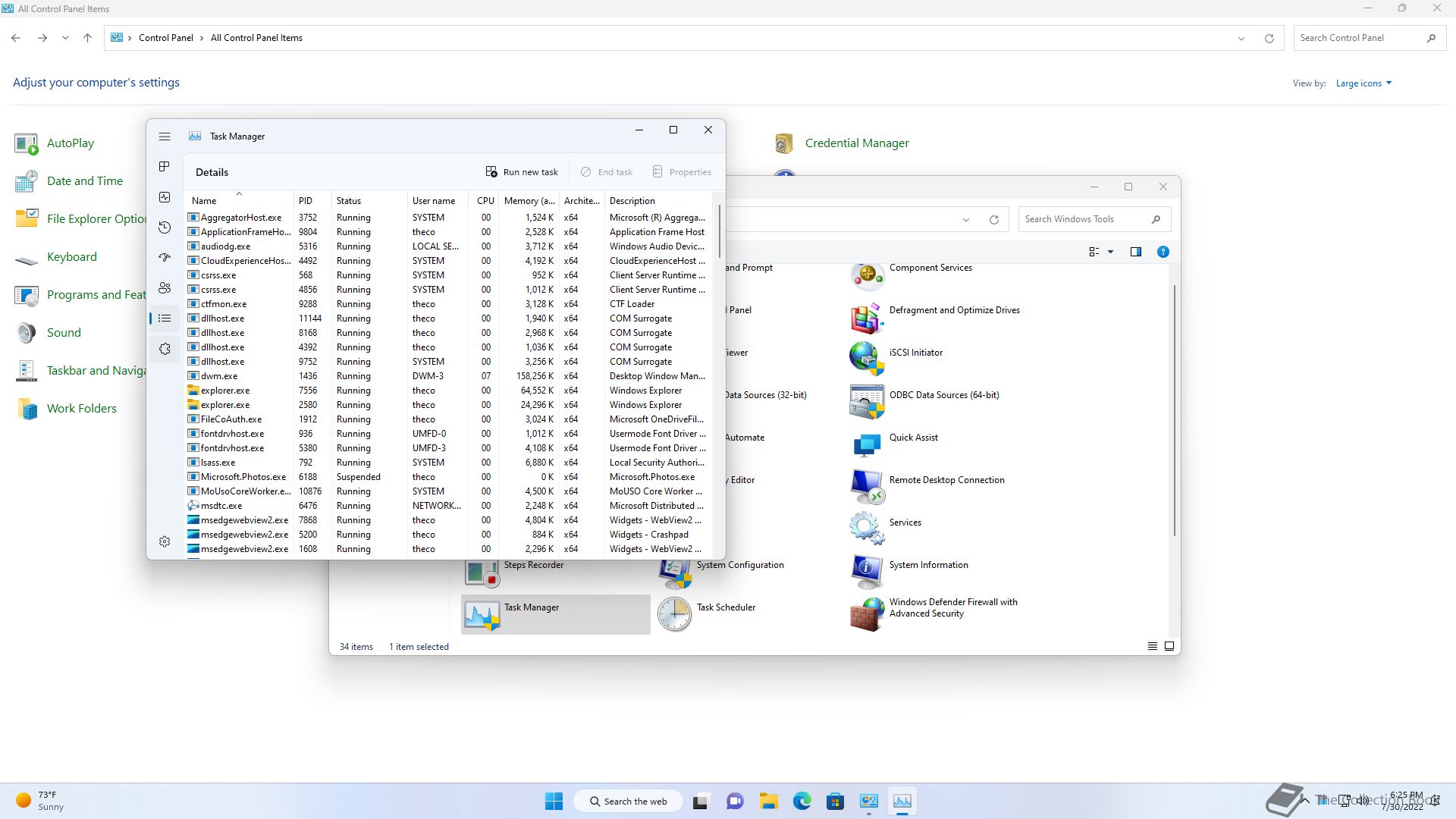Open Windows Defender Firewall with Advanced Security

click(934, 614)
